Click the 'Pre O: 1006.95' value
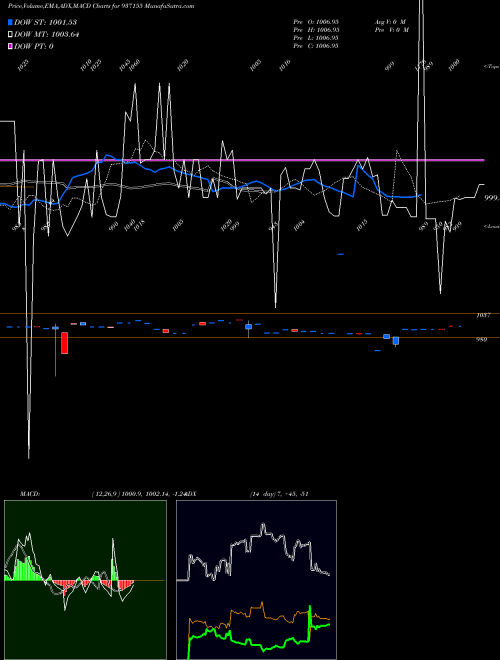Viewport: 500px width, 660px height. pyautogui.click(x=316, y=22)
